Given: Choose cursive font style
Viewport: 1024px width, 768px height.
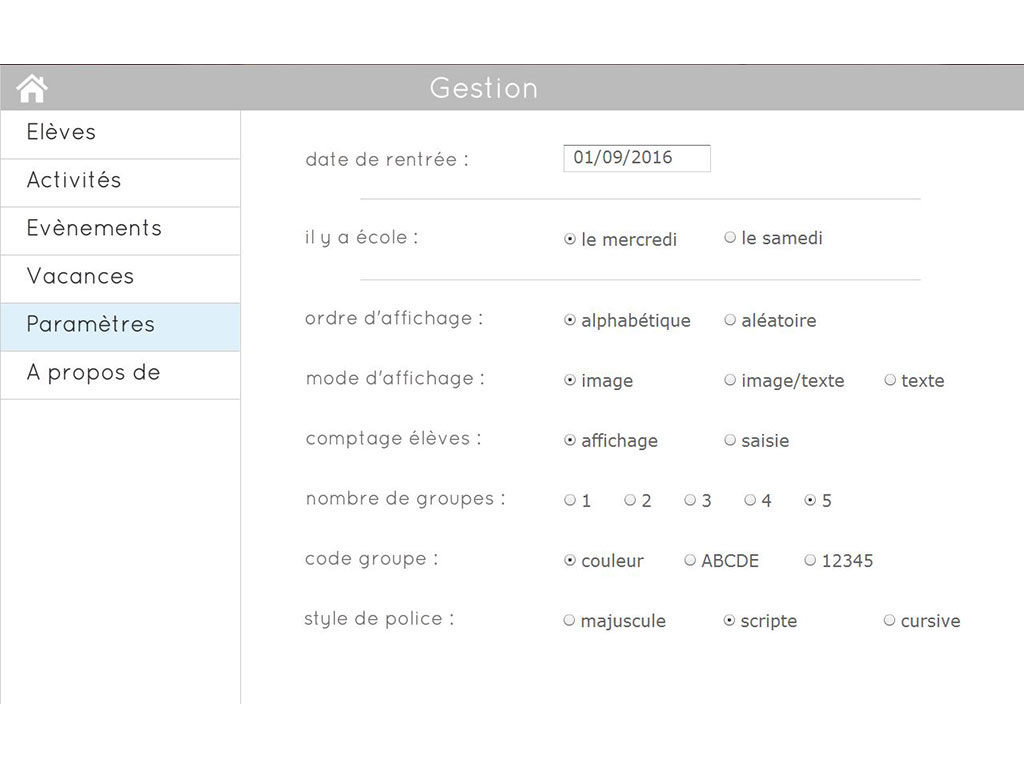Looking at the screenshot, I should pyautogui.click(x=890, y=620).
